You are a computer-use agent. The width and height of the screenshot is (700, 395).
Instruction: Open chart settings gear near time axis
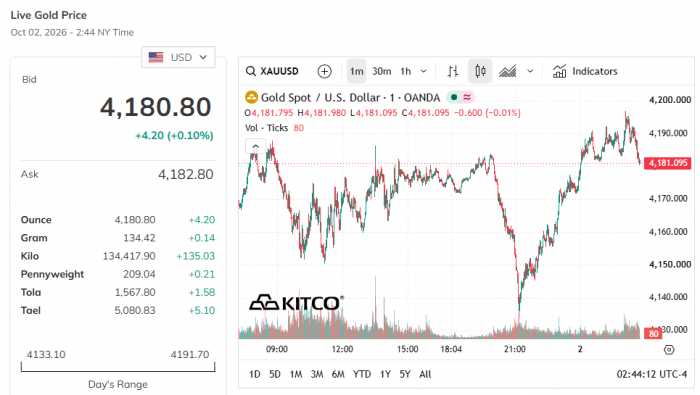pyautogui.click(x=669, y=349)
